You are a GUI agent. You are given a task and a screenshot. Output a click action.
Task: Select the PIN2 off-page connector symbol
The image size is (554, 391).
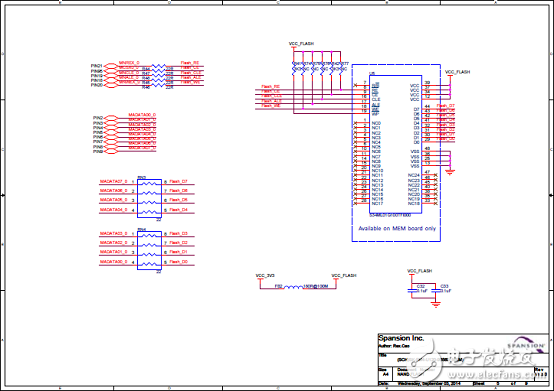pyautogui.click(x=111, y=118)
